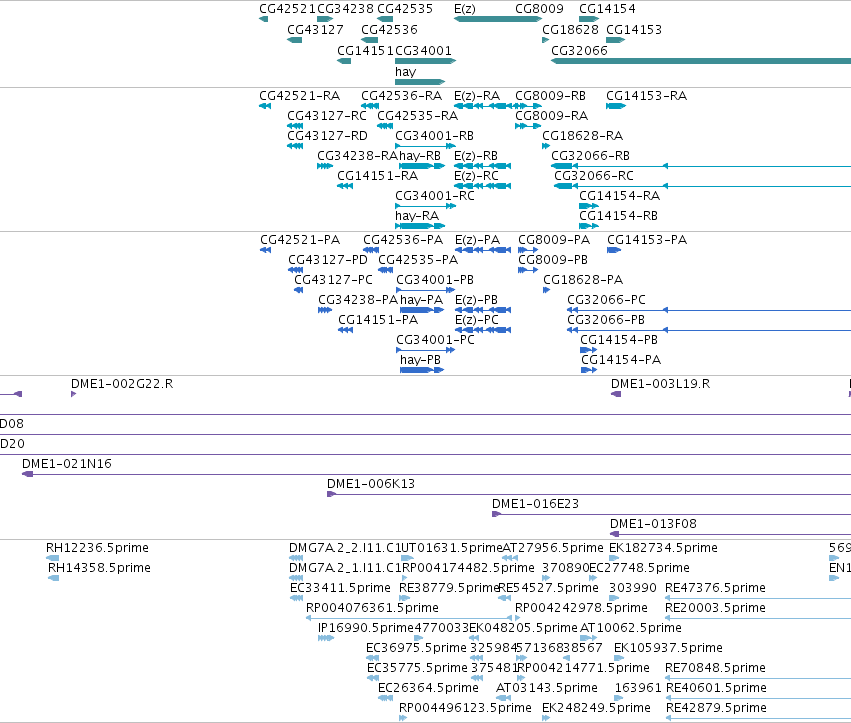The height and width of the screenshot is (723, 851).
Task: Select transcript CG14153-RA
Action: (x=646, y=96)
